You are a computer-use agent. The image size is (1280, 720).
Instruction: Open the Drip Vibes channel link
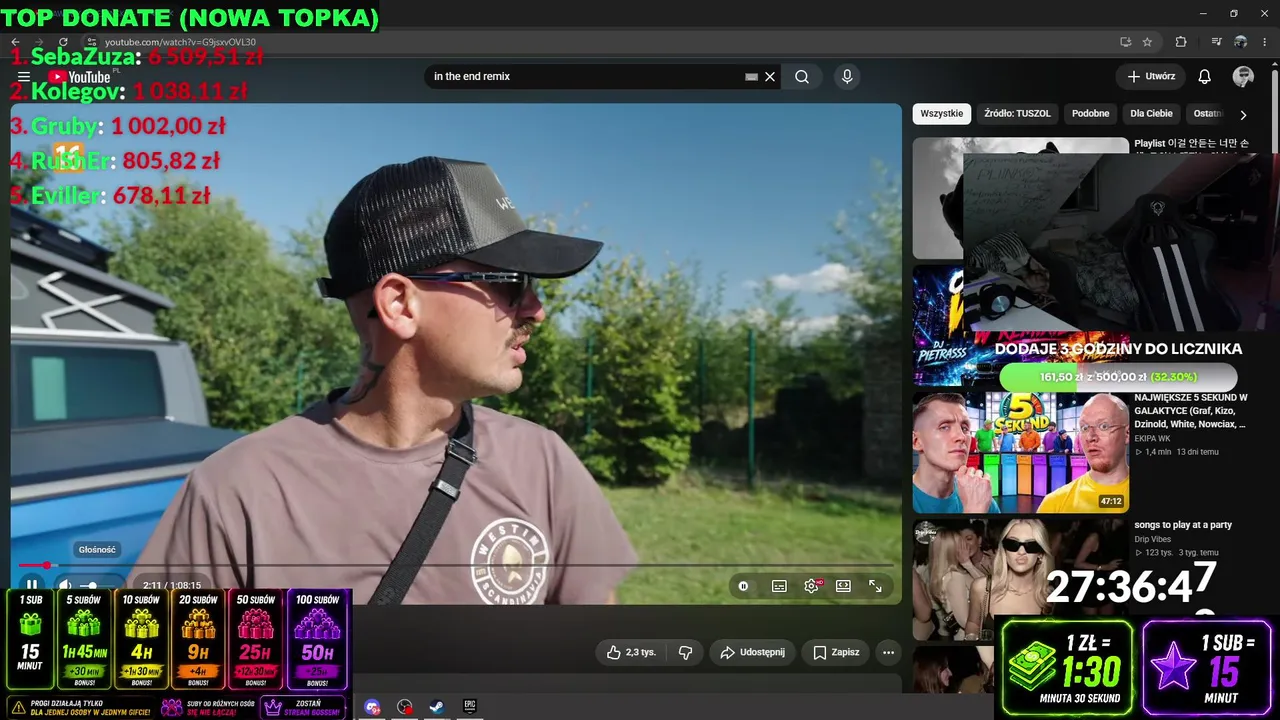[x=1152, y=539]
